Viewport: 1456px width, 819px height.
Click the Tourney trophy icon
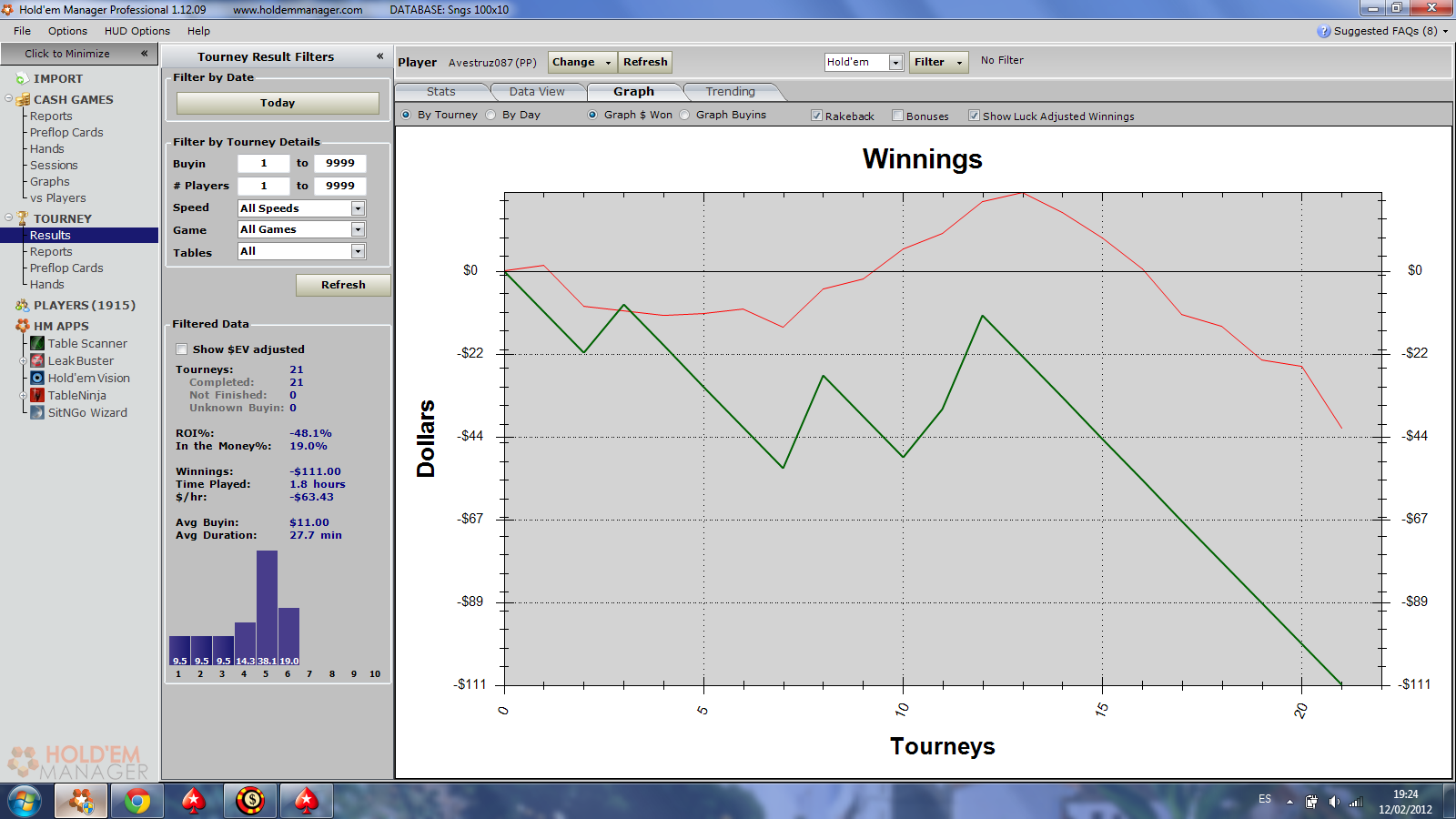click(23, 218)
